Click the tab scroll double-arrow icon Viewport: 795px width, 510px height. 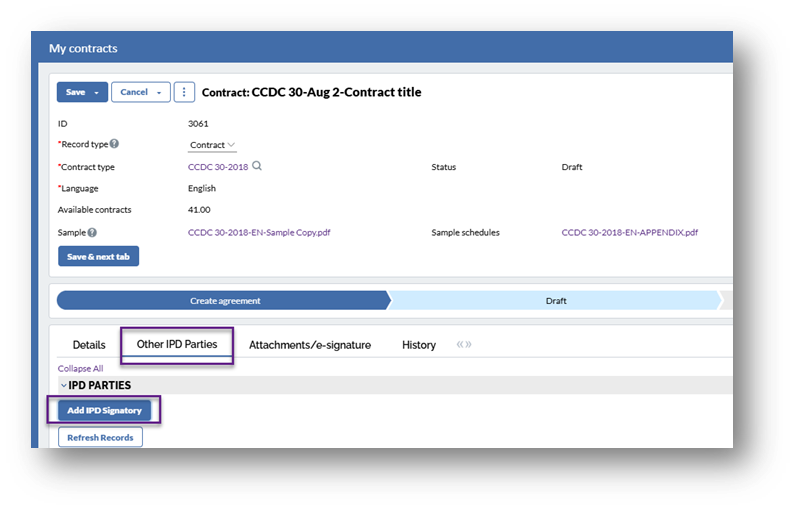464,345
